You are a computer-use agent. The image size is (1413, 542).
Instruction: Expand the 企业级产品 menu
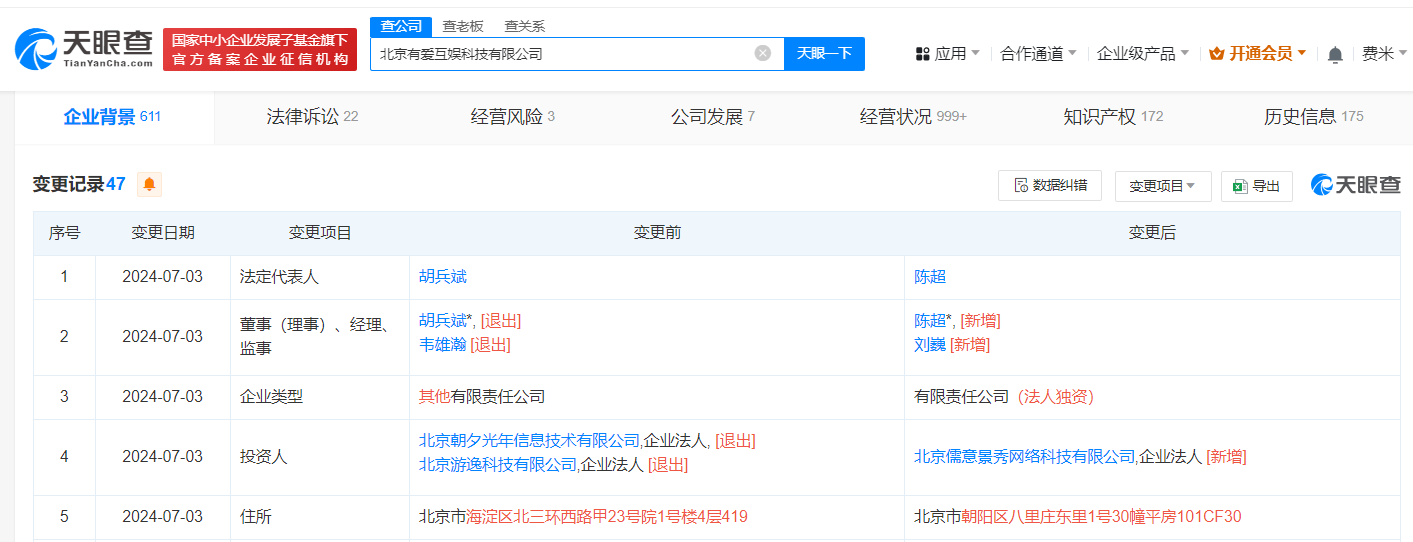(x=1143, y=54)
